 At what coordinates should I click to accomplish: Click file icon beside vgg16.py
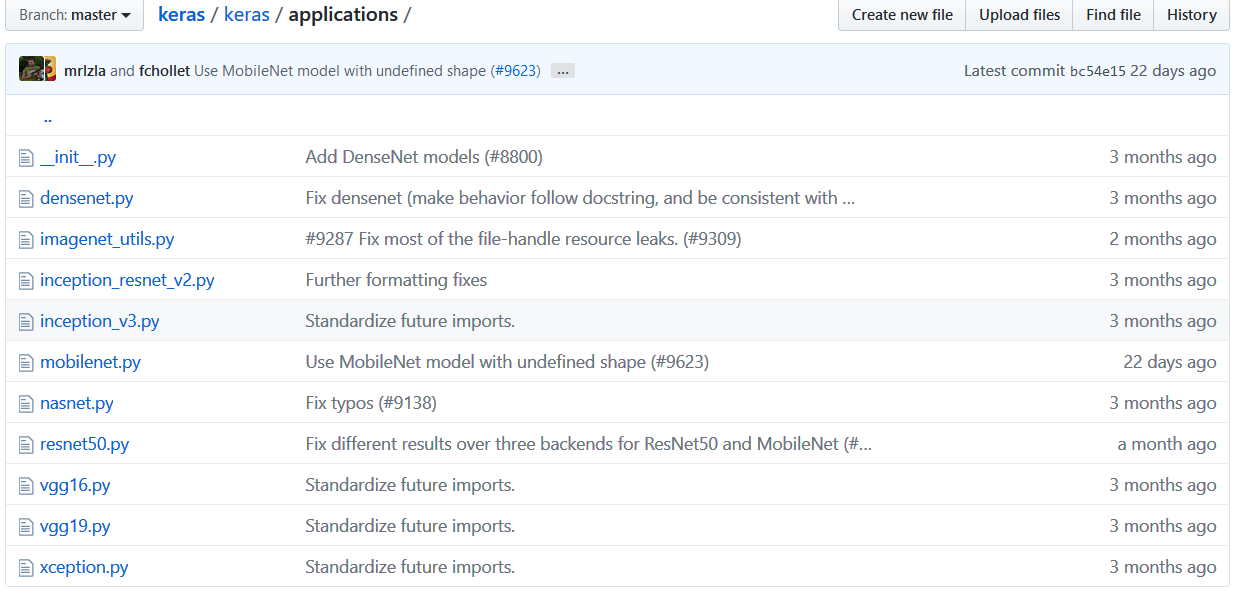(x=26, y=485)
